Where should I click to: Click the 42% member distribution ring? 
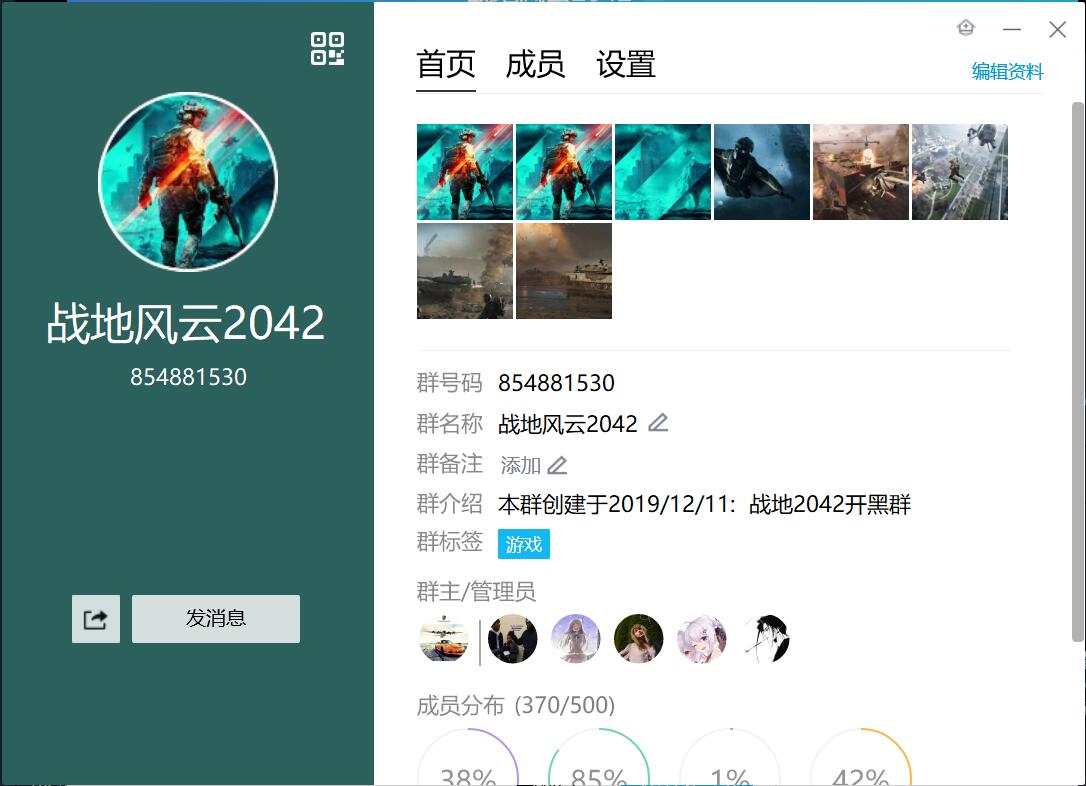pyautogui.click(x=861, y=758)
